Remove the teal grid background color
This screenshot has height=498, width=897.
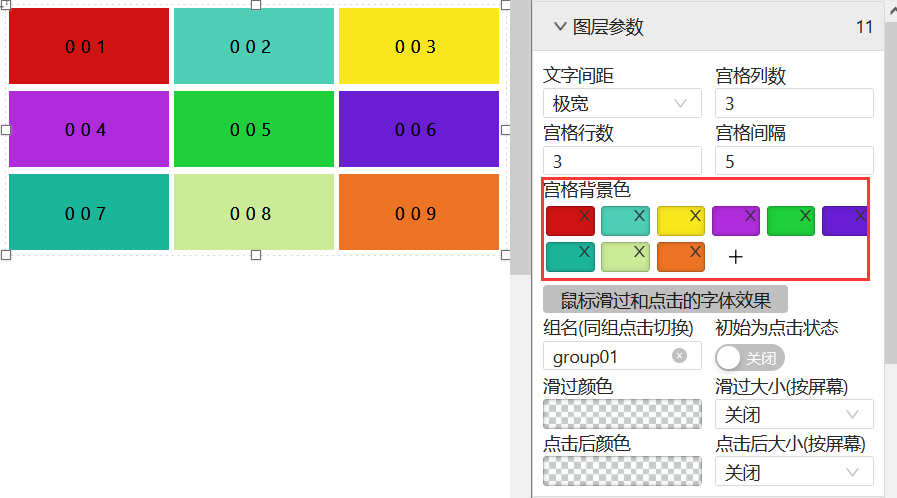coord(584,252)
